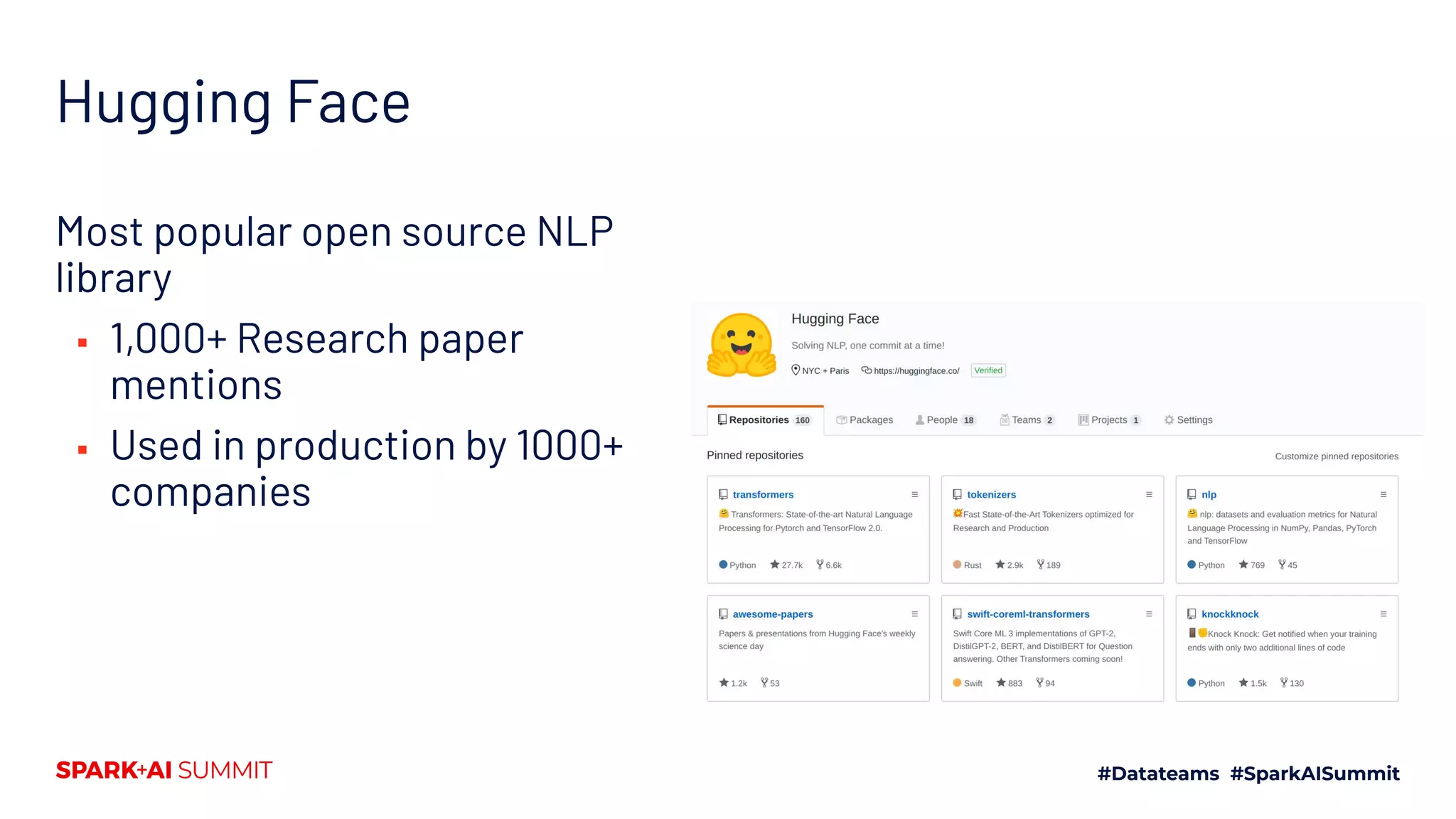
Task: Open the Settings tab
Action: (x=1188, y=420)
